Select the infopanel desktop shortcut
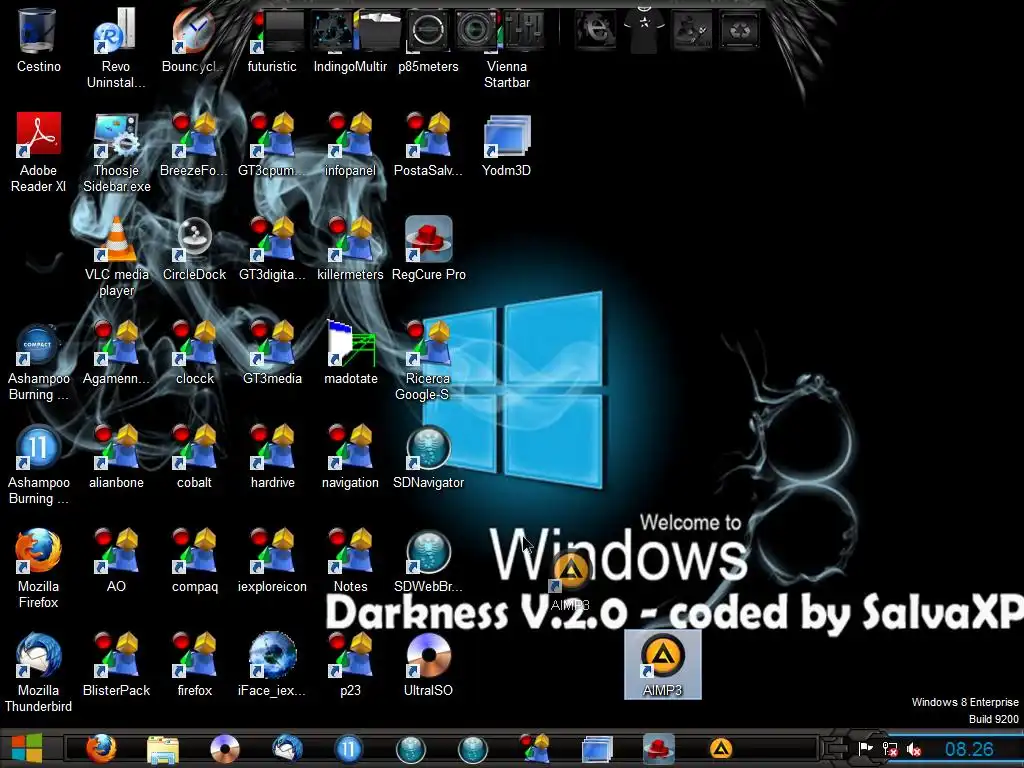 pos(350,144)
